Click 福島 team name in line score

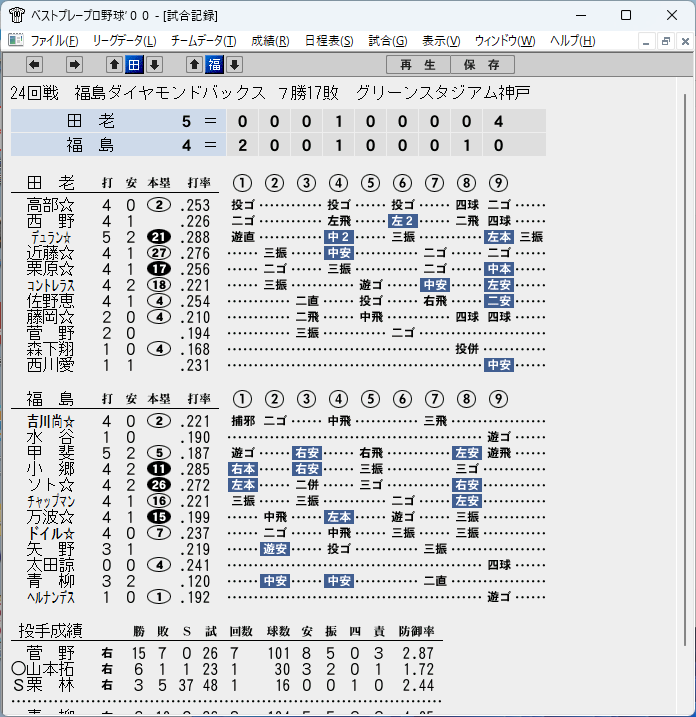[x=91, y=145]
